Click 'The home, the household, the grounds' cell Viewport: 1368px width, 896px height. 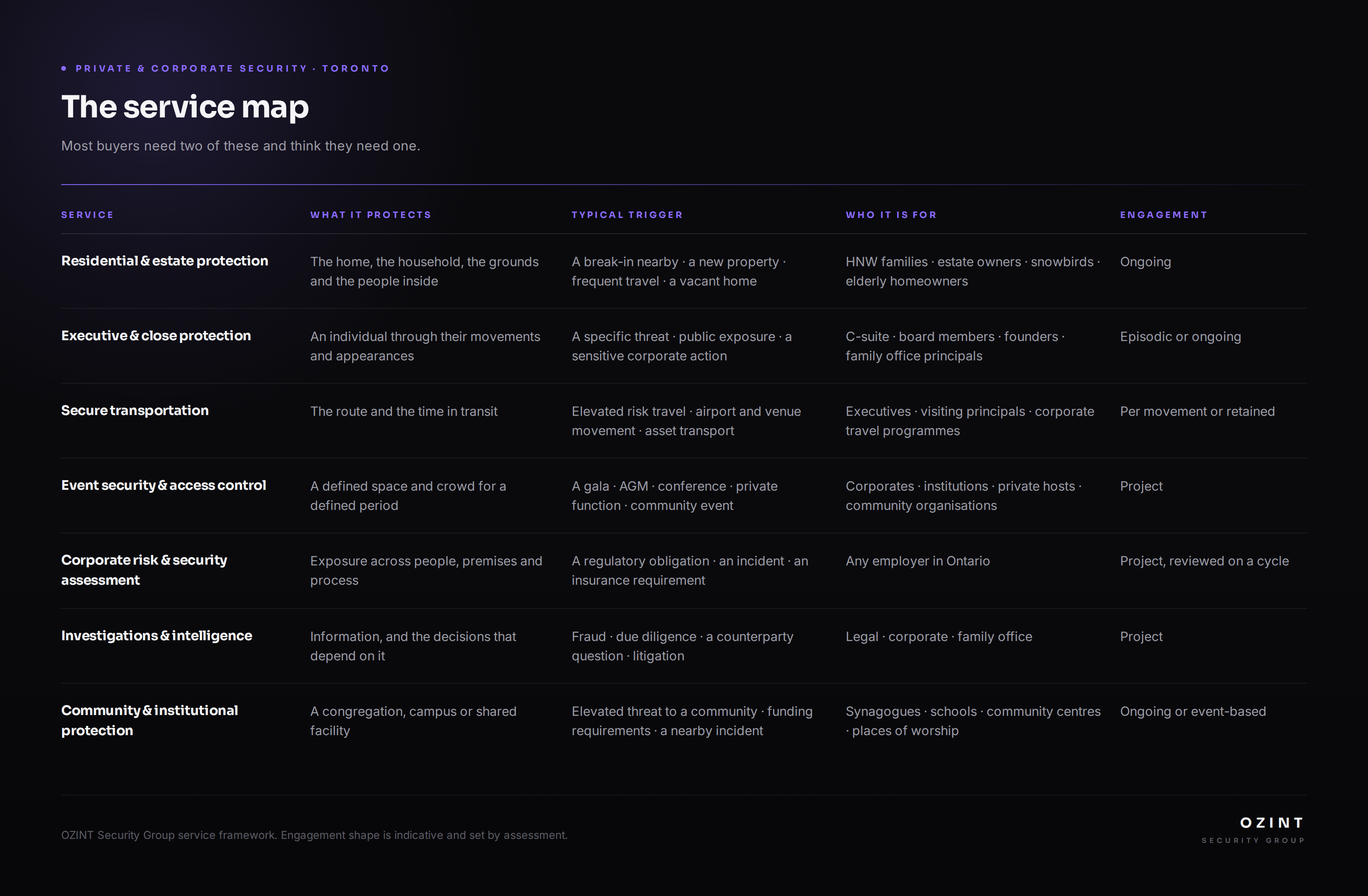tap(424, 271)
